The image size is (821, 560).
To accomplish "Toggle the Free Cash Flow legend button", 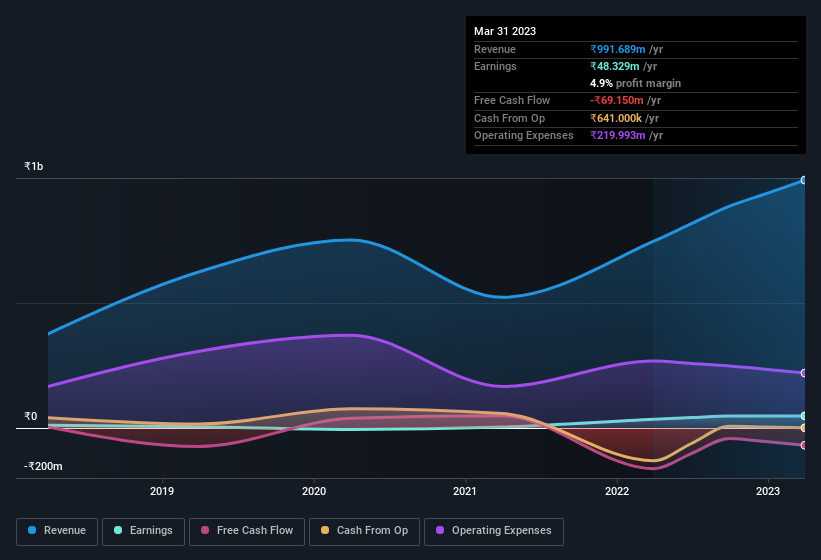I will (247, 531).
